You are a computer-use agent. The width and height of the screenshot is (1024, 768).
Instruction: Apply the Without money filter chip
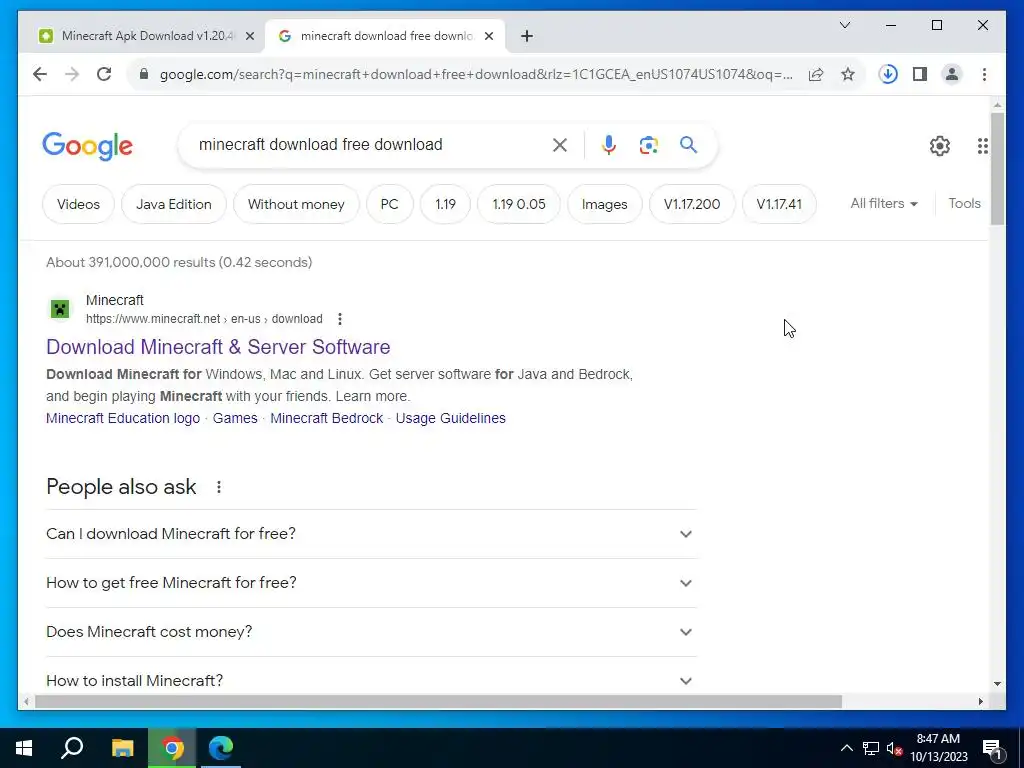pyautogui.click(x=296, y=204)
